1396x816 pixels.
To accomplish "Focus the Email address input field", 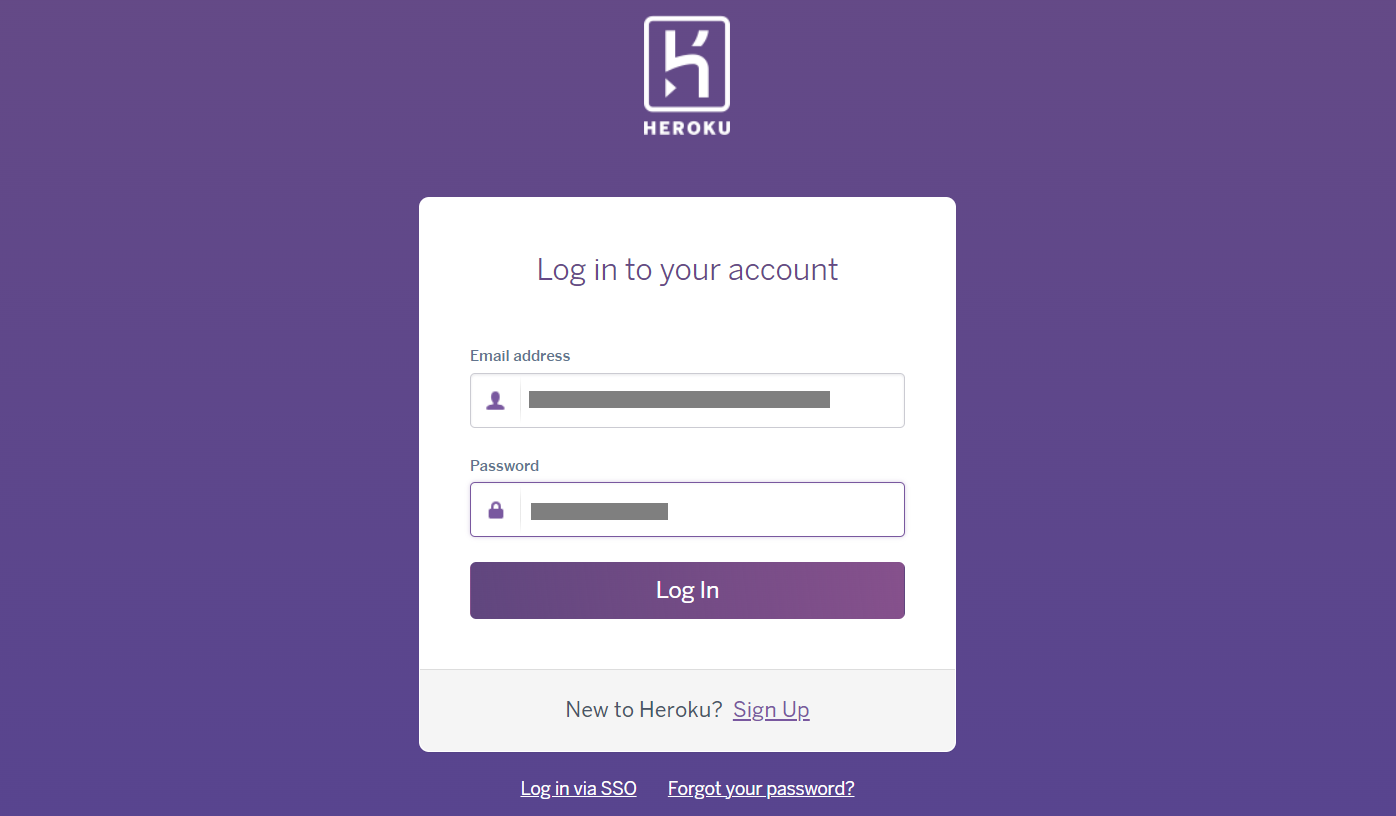I will pyautogui.click(x=687, y=400).
